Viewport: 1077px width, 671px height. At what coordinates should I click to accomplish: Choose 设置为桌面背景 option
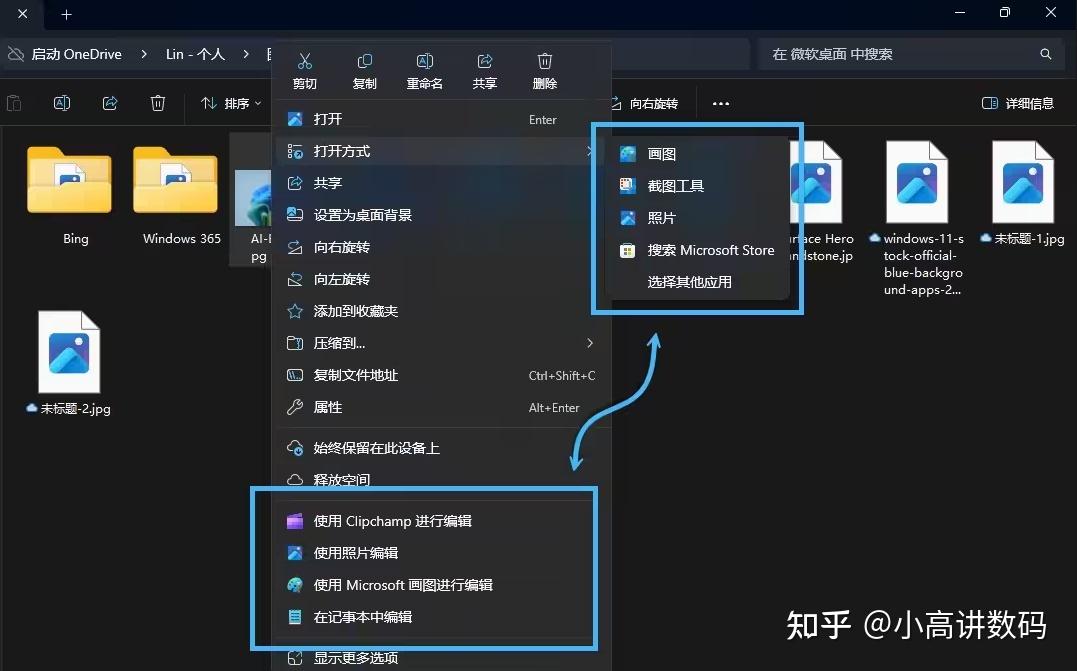point(441,215)
